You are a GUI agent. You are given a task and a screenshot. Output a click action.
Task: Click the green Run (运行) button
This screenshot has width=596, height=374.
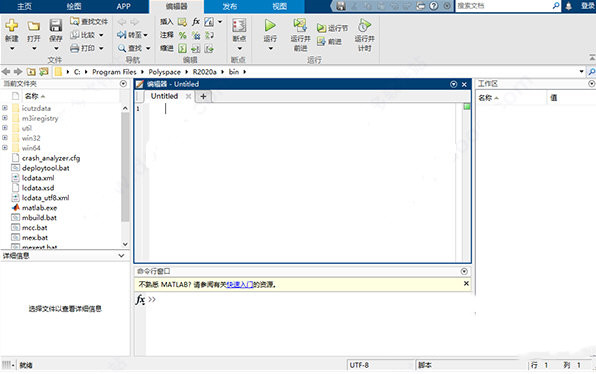[x=270, y=25]
